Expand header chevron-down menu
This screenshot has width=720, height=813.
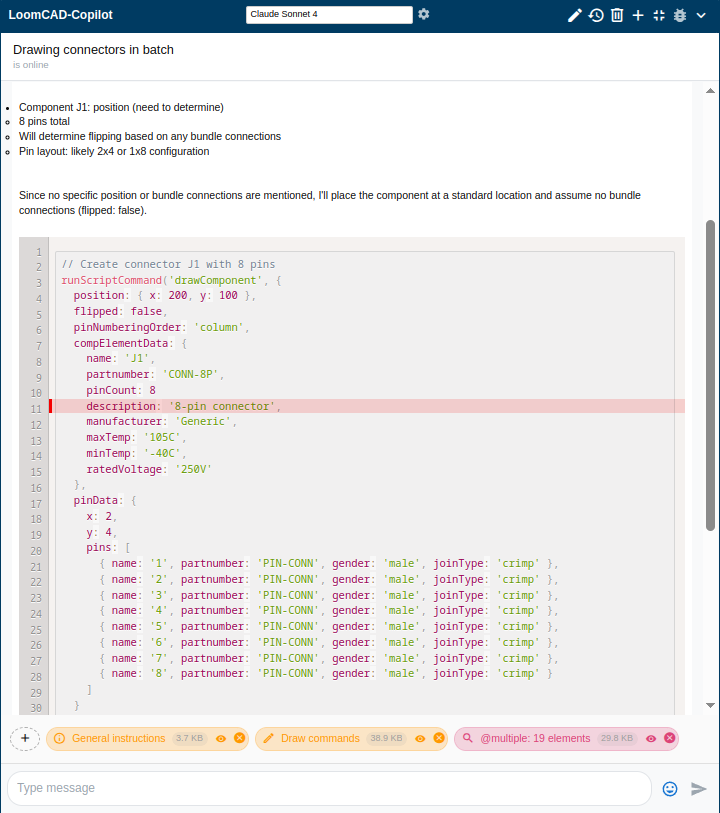click(x=701, y=16)
